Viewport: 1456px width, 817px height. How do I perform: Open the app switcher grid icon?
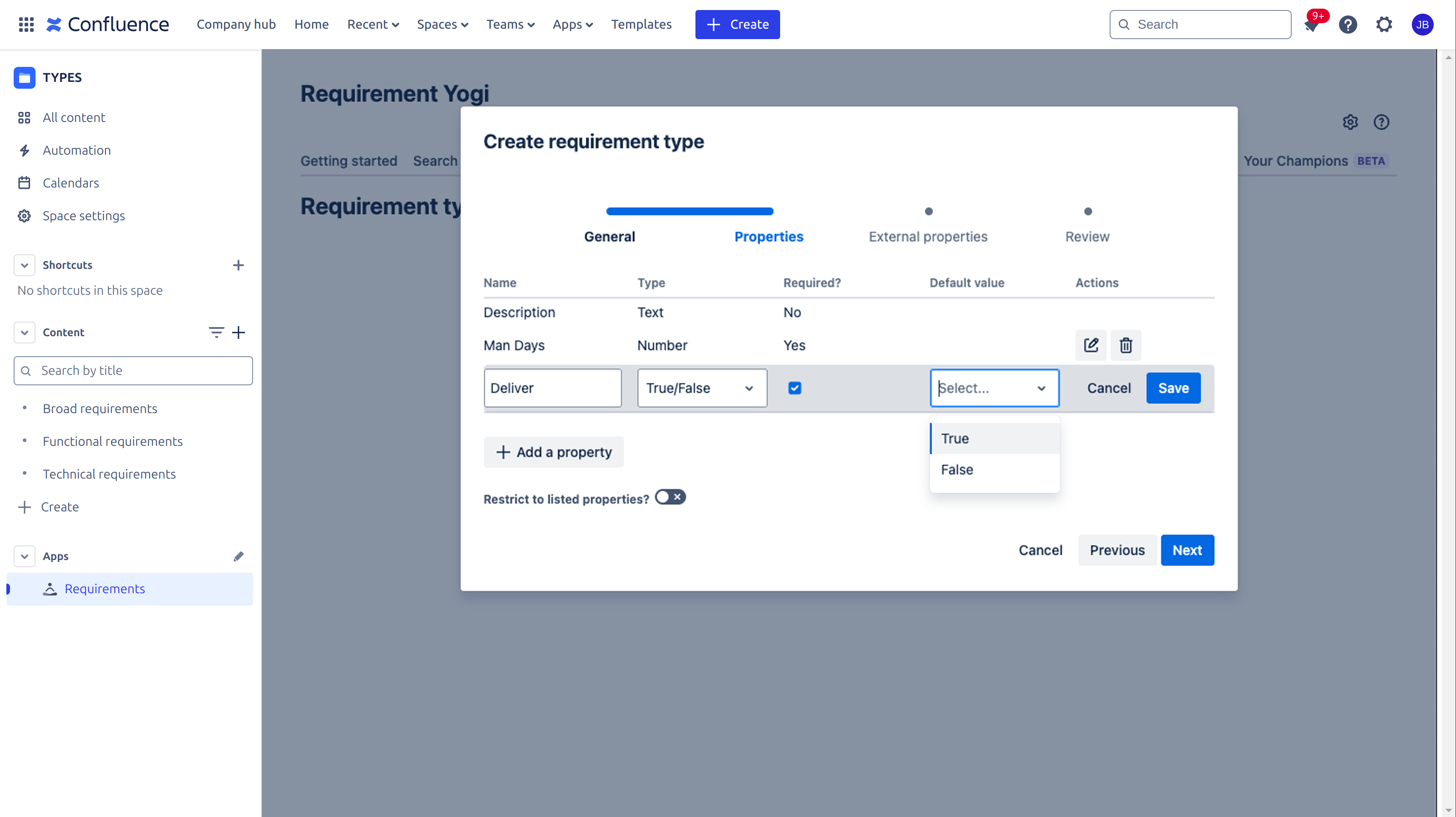(26, 24)
